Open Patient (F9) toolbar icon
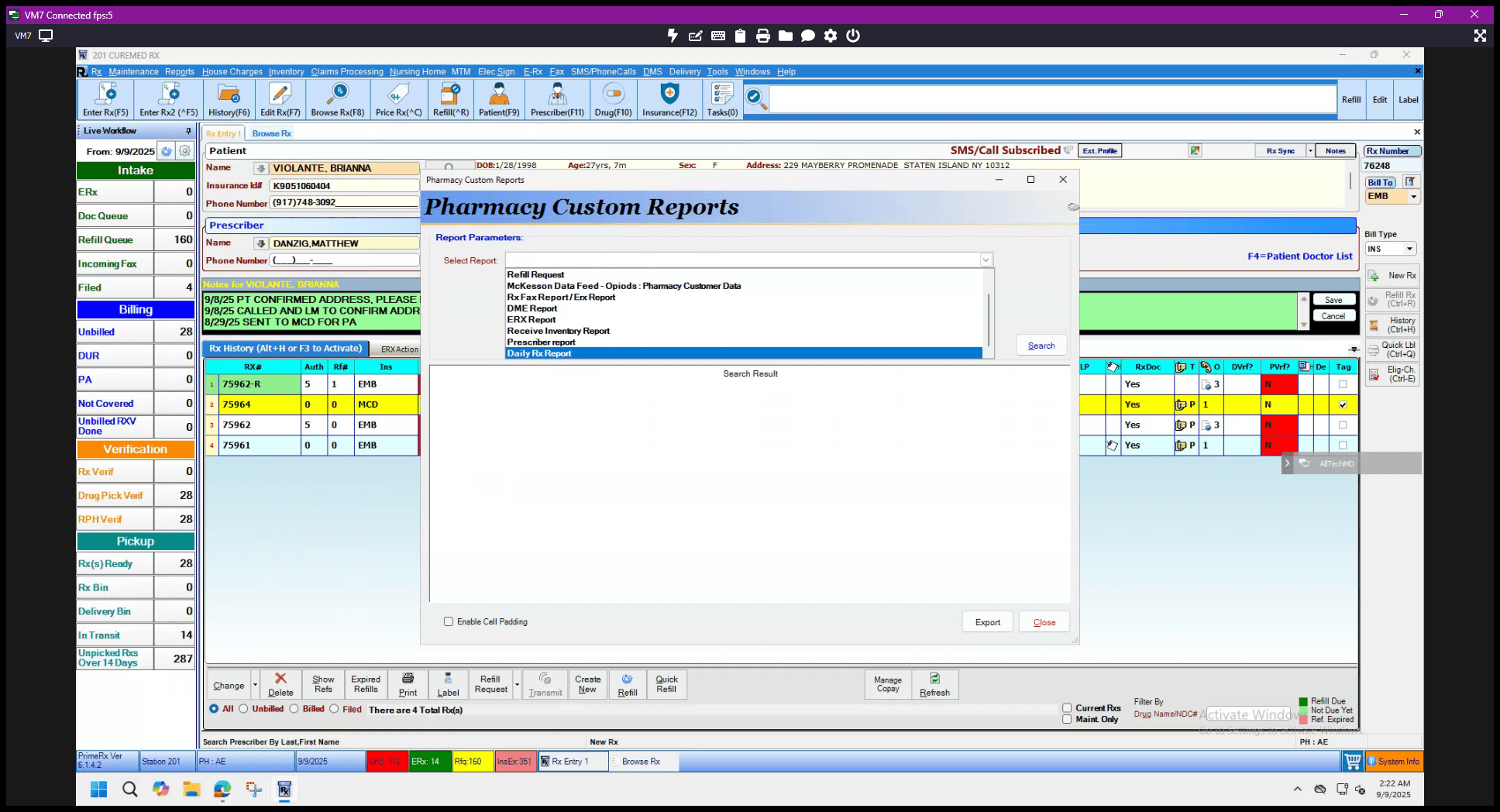The width and height of the screenshot is (1500, 812). tap(499, 100)
